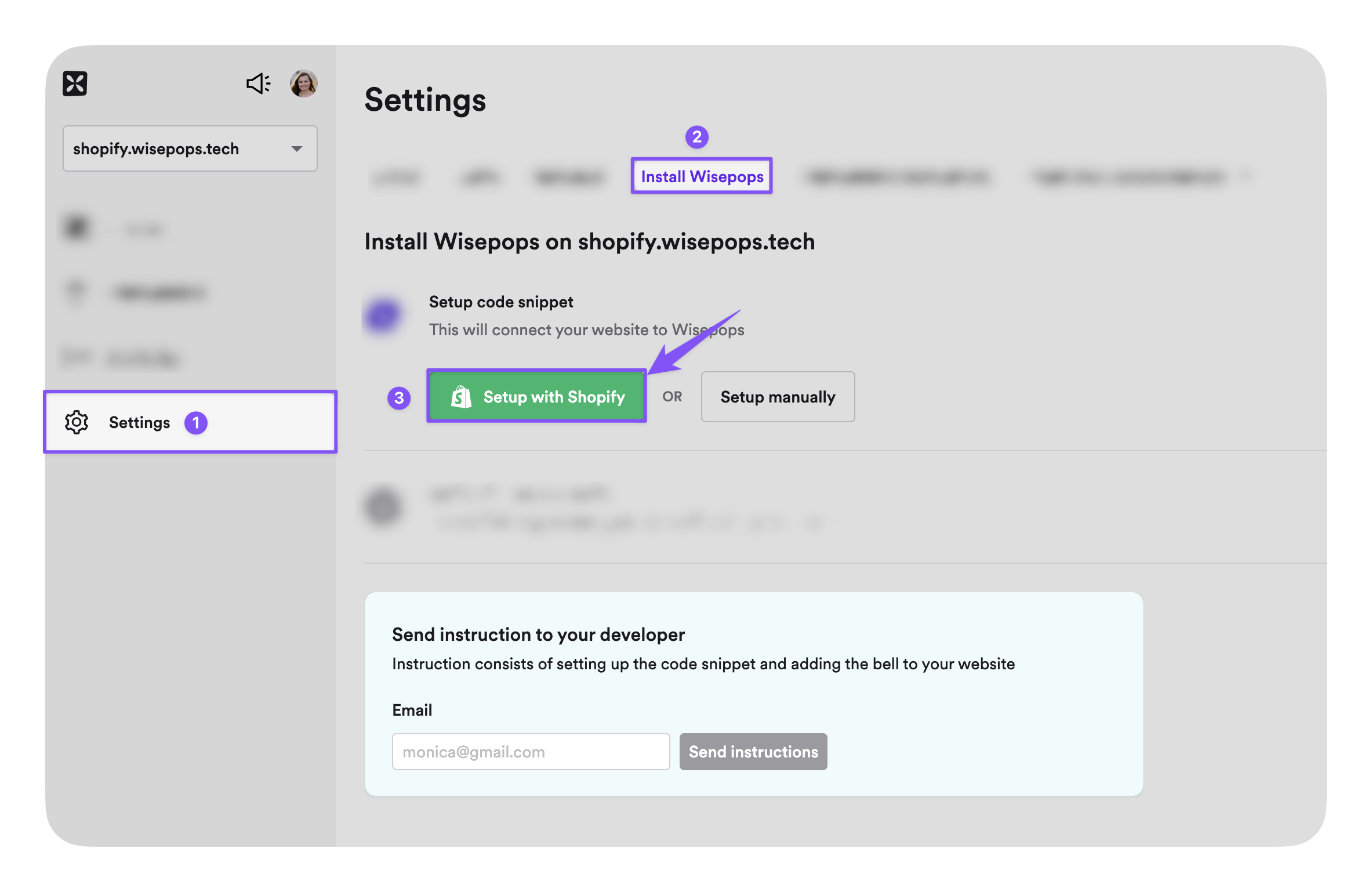Select the Settings gear icon in sidebar
This screenshot has height=892, width=1372.
[x=76, y=422]
